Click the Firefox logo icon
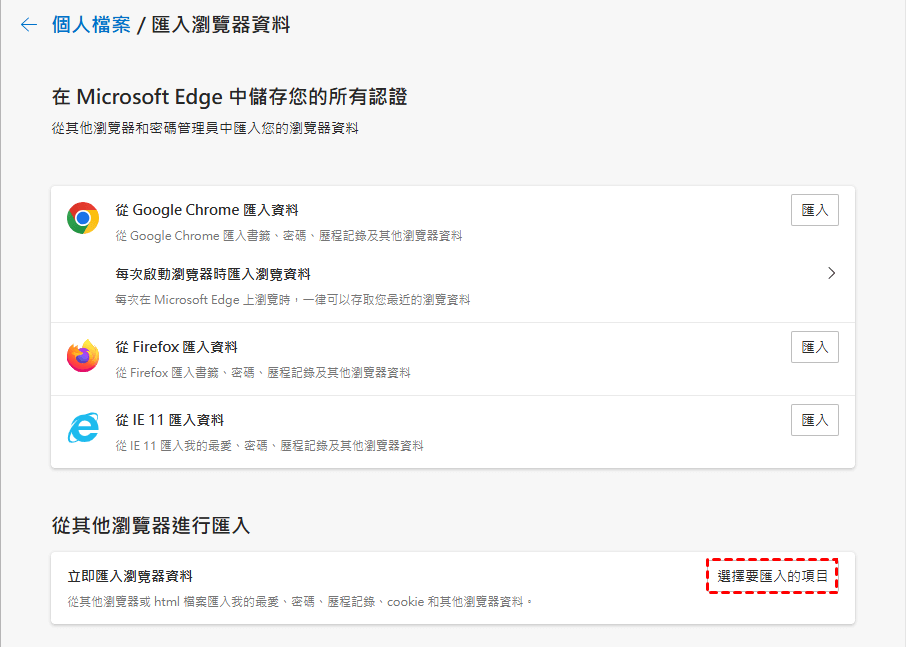 83,355
